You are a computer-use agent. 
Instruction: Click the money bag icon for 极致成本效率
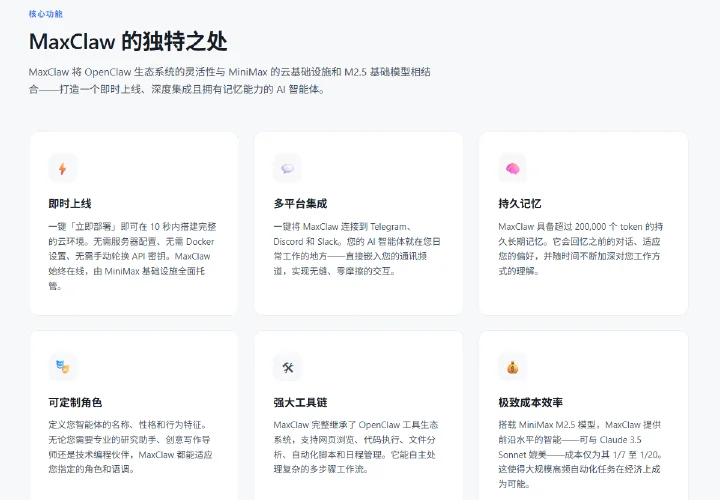pyautogui.click(x=512, y=367)
